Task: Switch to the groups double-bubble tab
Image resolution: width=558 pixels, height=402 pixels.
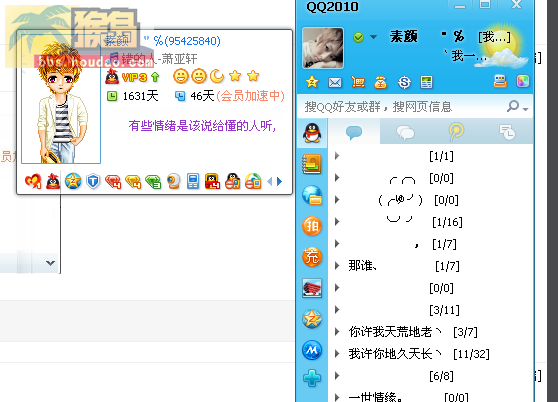Action: coord(405,132)
